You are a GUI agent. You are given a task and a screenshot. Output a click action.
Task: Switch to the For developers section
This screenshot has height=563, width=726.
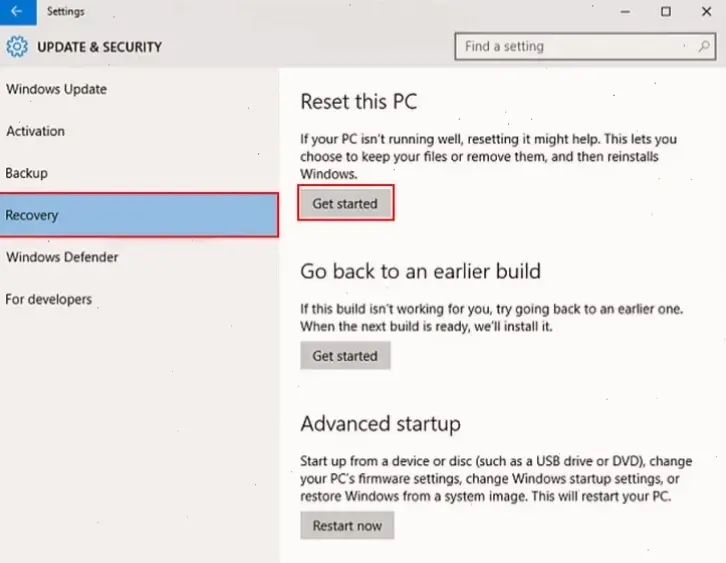click(49, 299)
